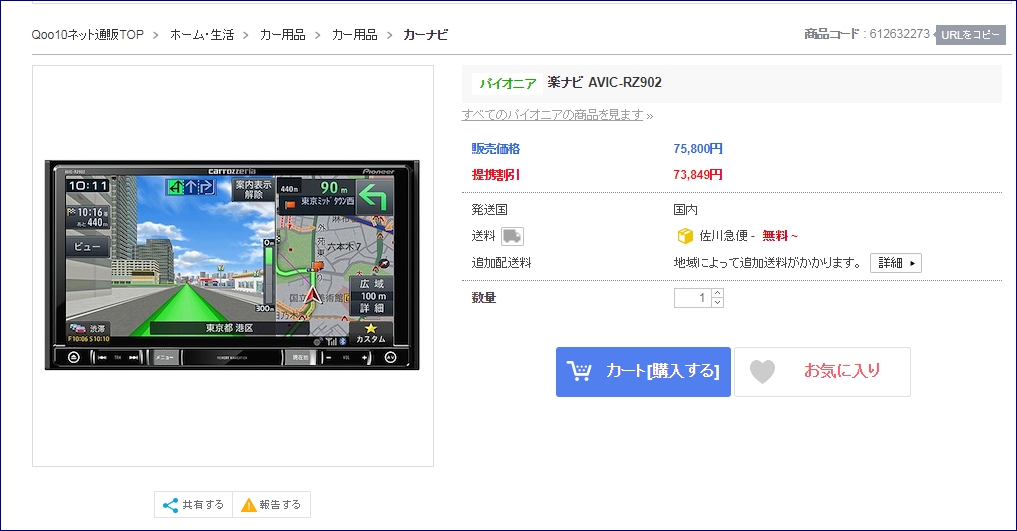1017x531 pixels.
Task: Click the 佐川急便 carrier name
Action: coord(723,236)
